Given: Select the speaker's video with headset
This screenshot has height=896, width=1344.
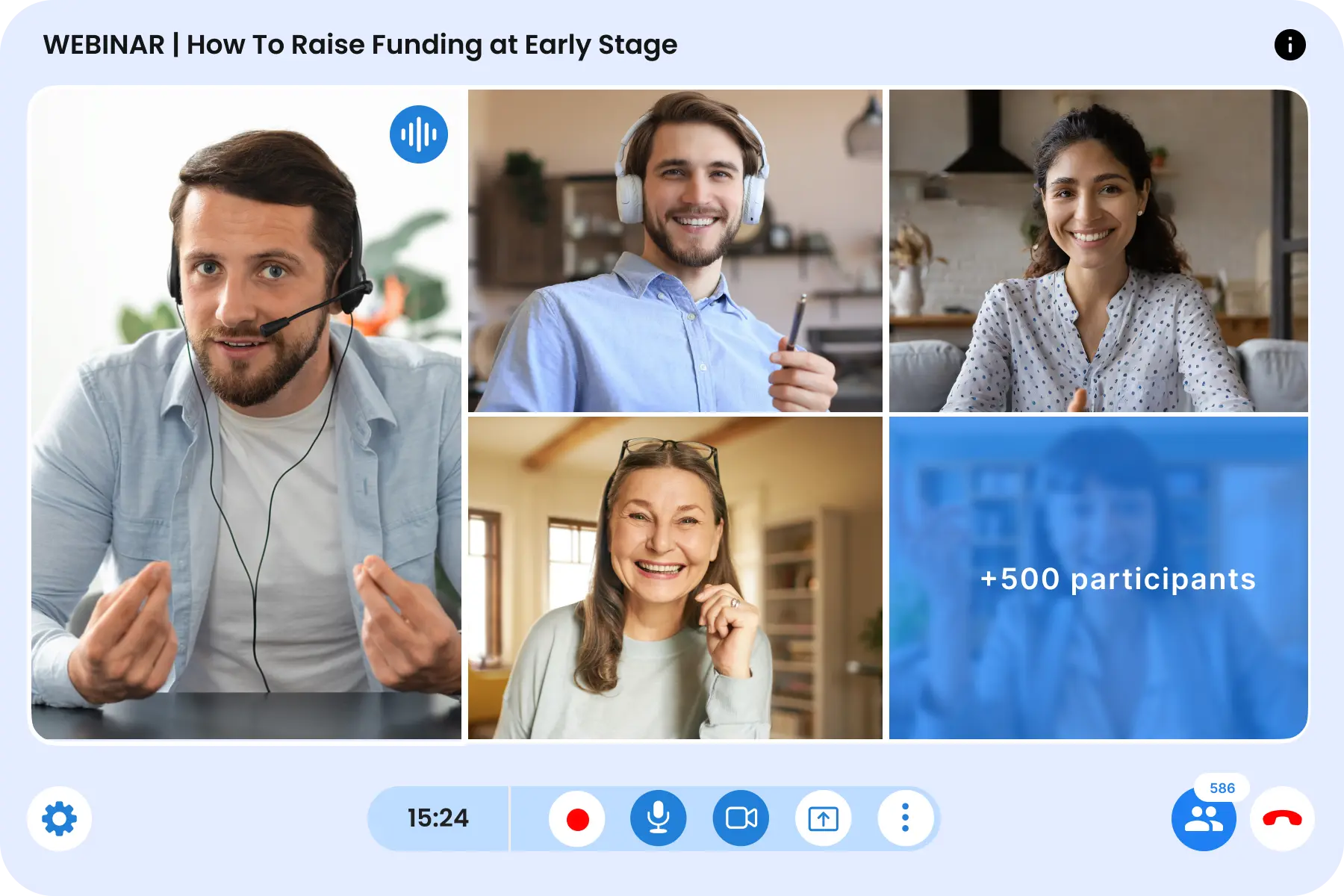Looking at the screenshot, I should (x=246, y=414).
